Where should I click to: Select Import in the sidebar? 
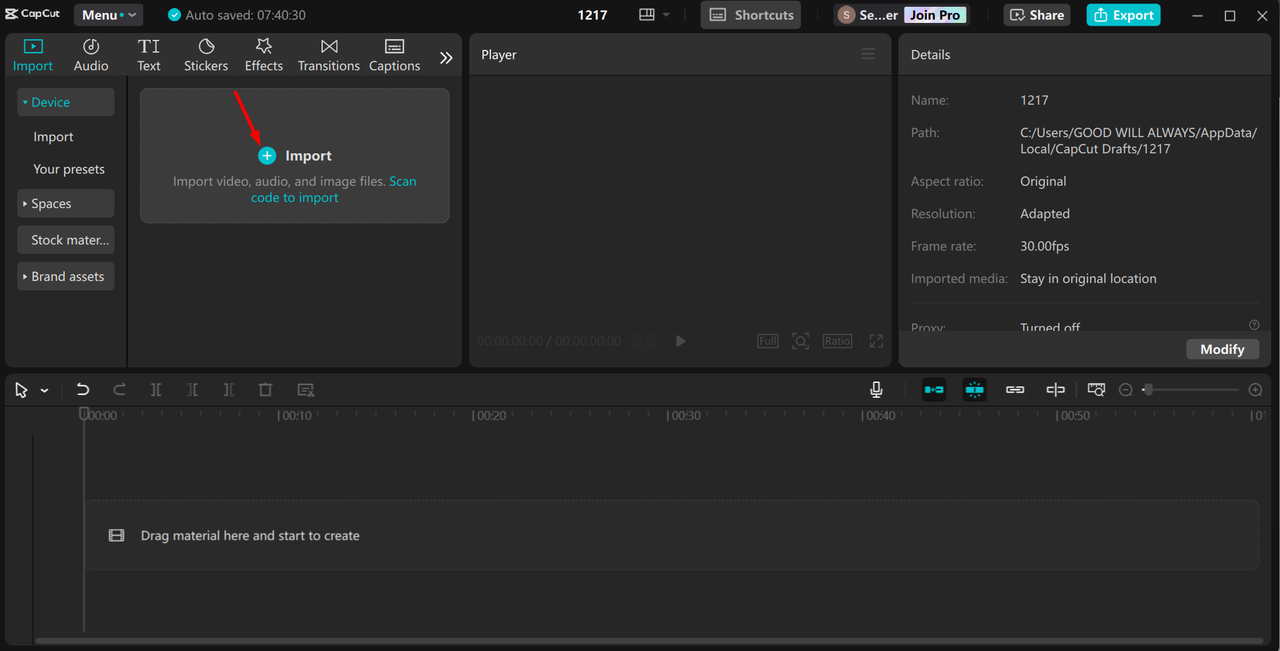point(53,137)
